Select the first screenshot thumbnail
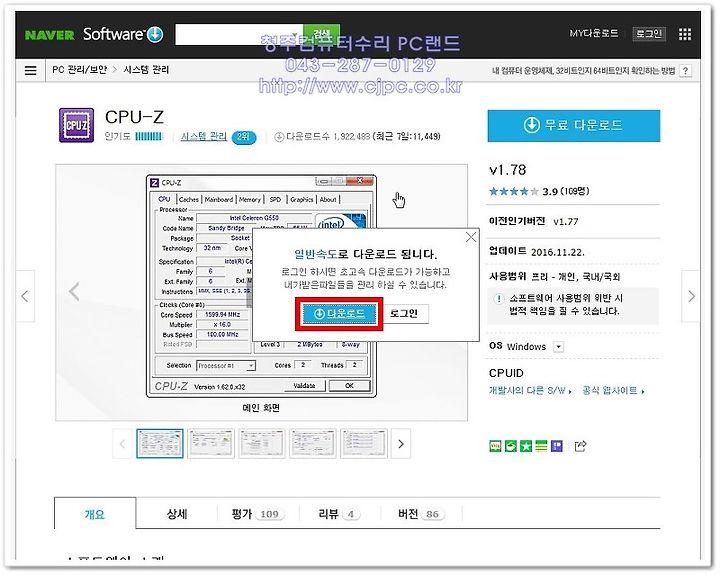720x575 pixels. pos(160,444)
